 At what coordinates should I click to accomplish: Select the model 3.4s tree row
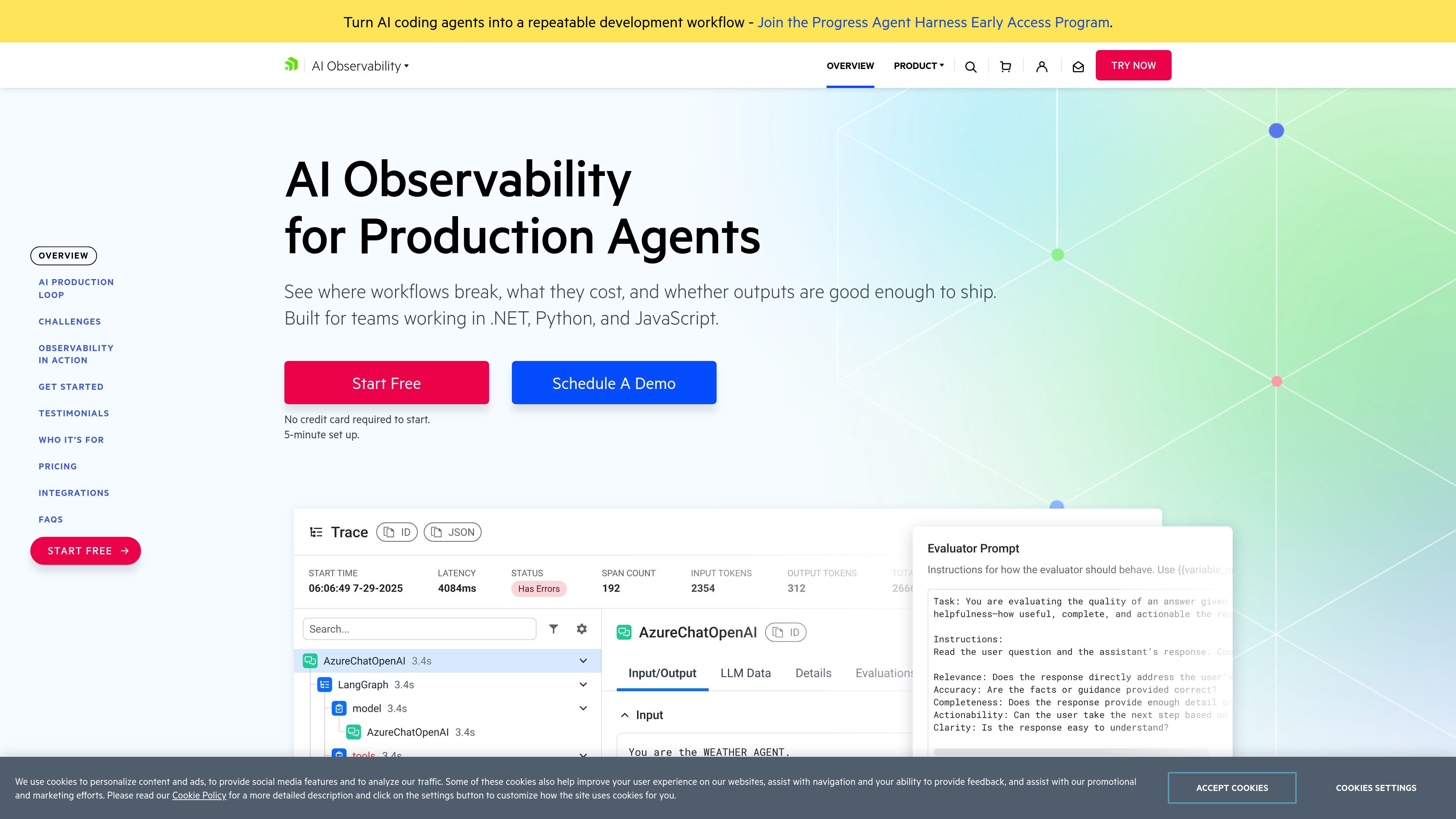[447, 708]
